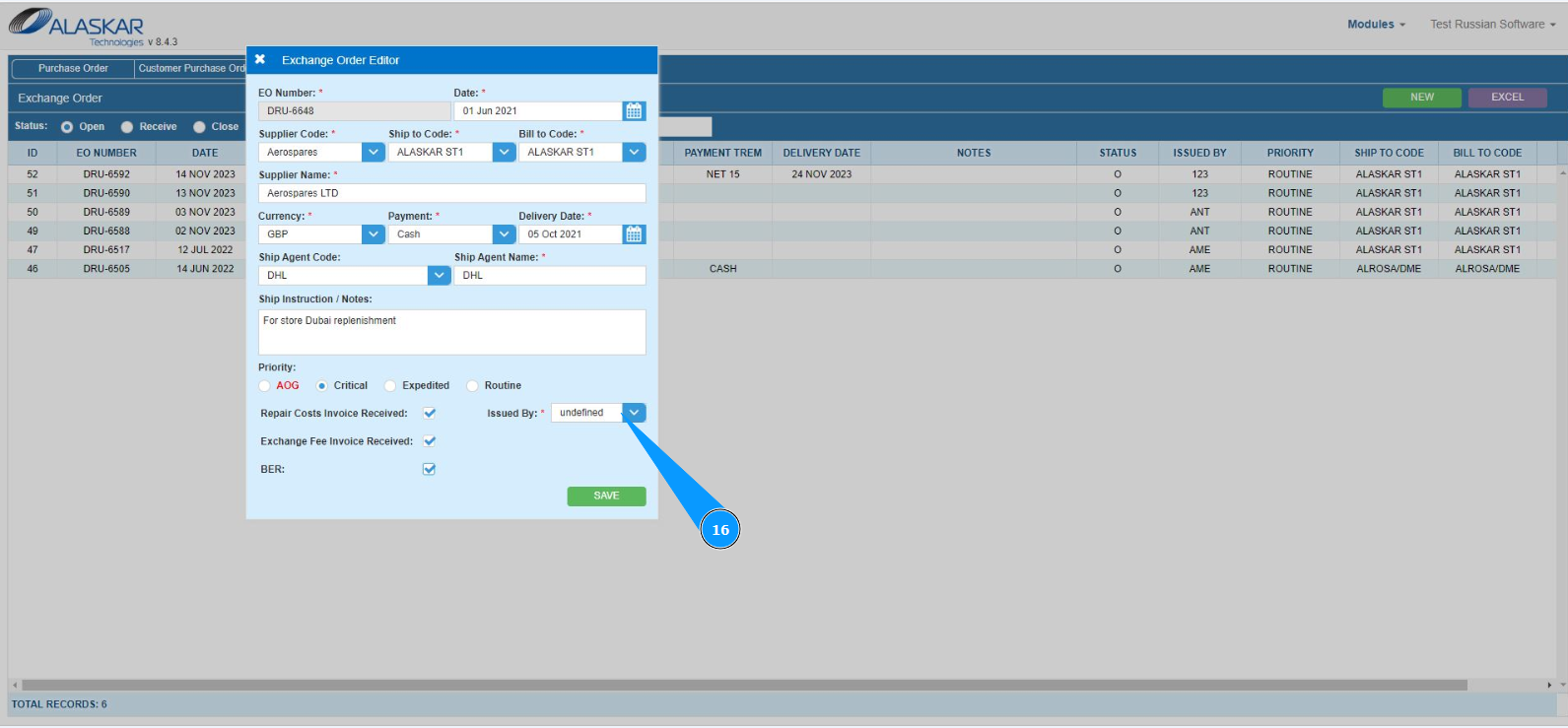Click the ALROSA/DME ship to code cell
Image resolution: width=1568 pixels, height=728 pixels.
tap(1390, 269)
